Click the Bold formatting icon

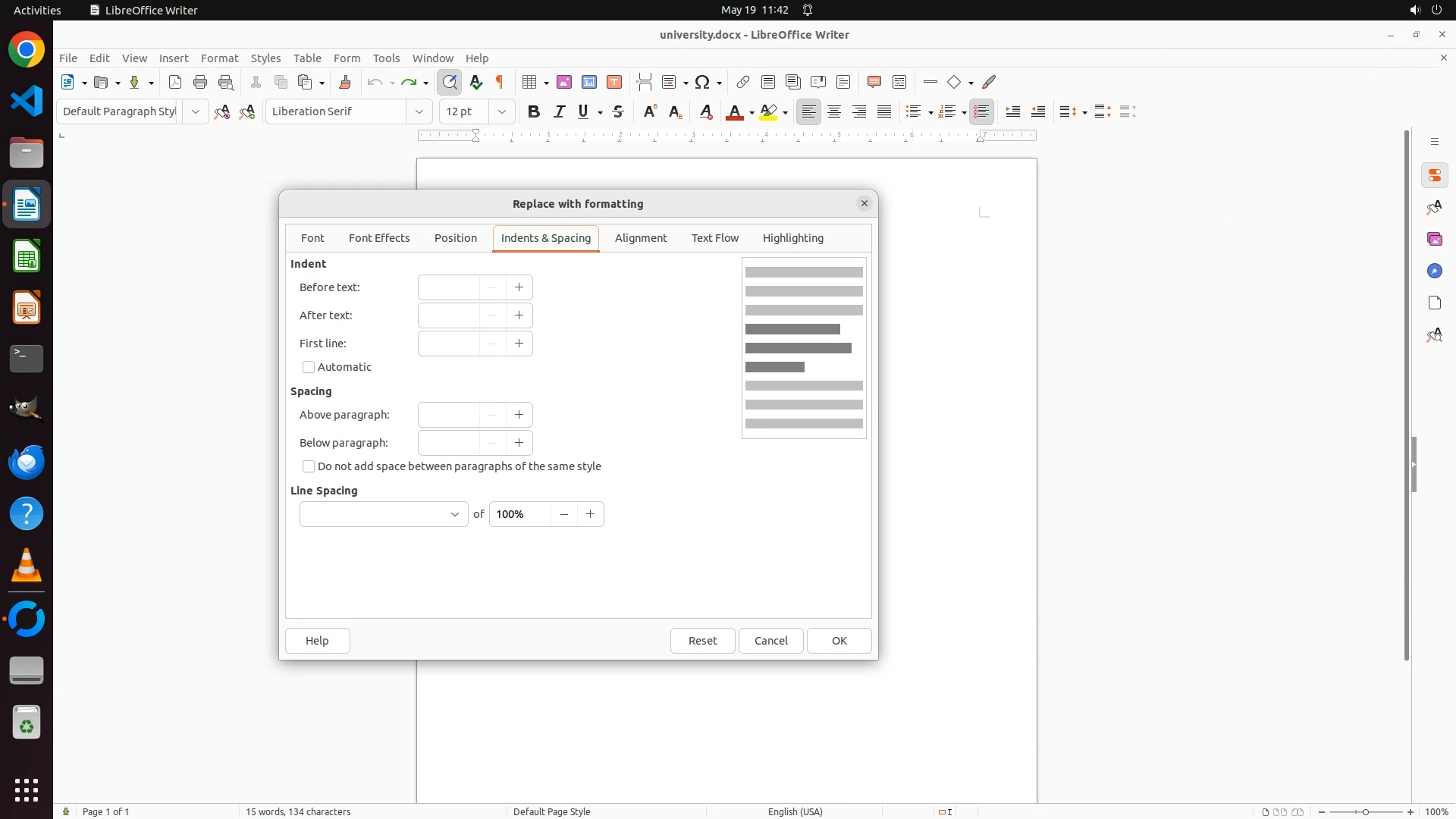point(534,112)
